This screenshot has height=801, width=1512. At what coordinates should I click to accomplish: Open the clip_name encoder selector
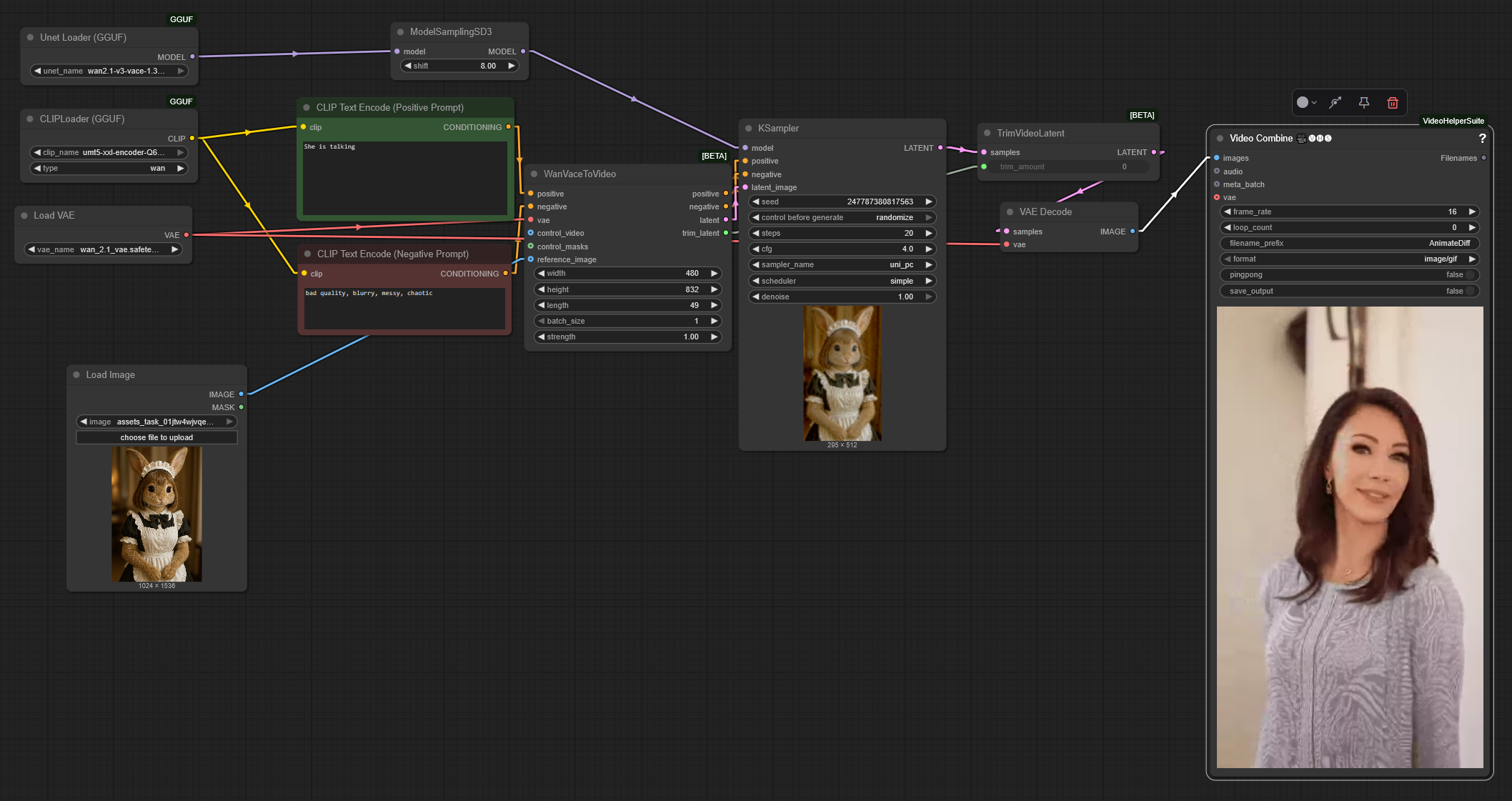(x=110, y=153)
